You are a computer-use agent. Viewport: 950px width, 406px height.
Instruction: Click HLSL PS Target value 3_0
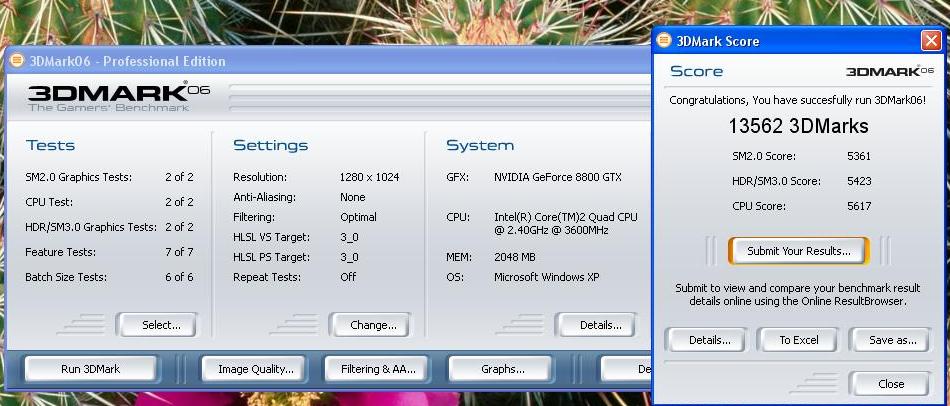[349, 257]
